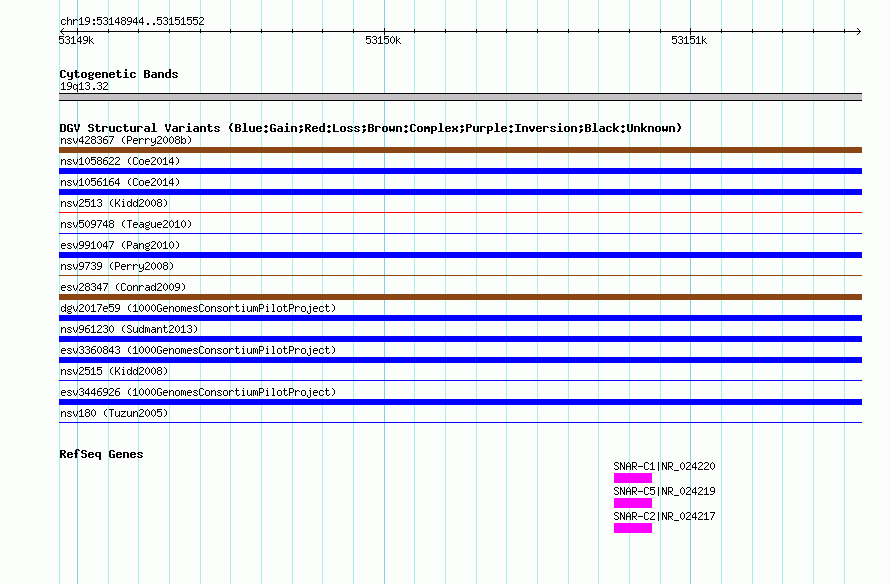Viewport: 890px width, 584px height.
Task: Click the SNAR-C1|NR_024220 gene label
Action: (664, 467)
